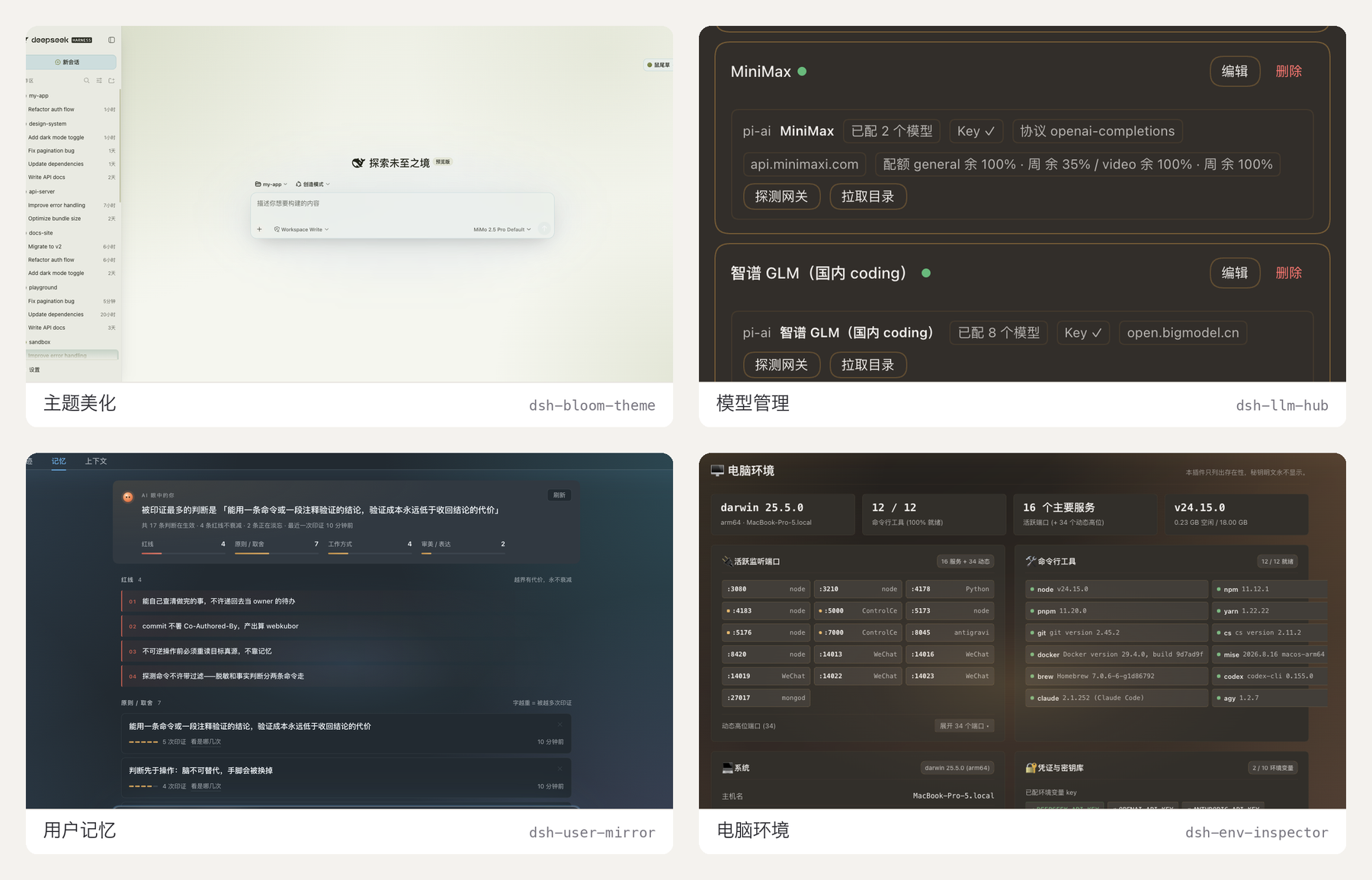
Task: Click the 凭证与密钥库 lock icon
Action: point(1031,767)
